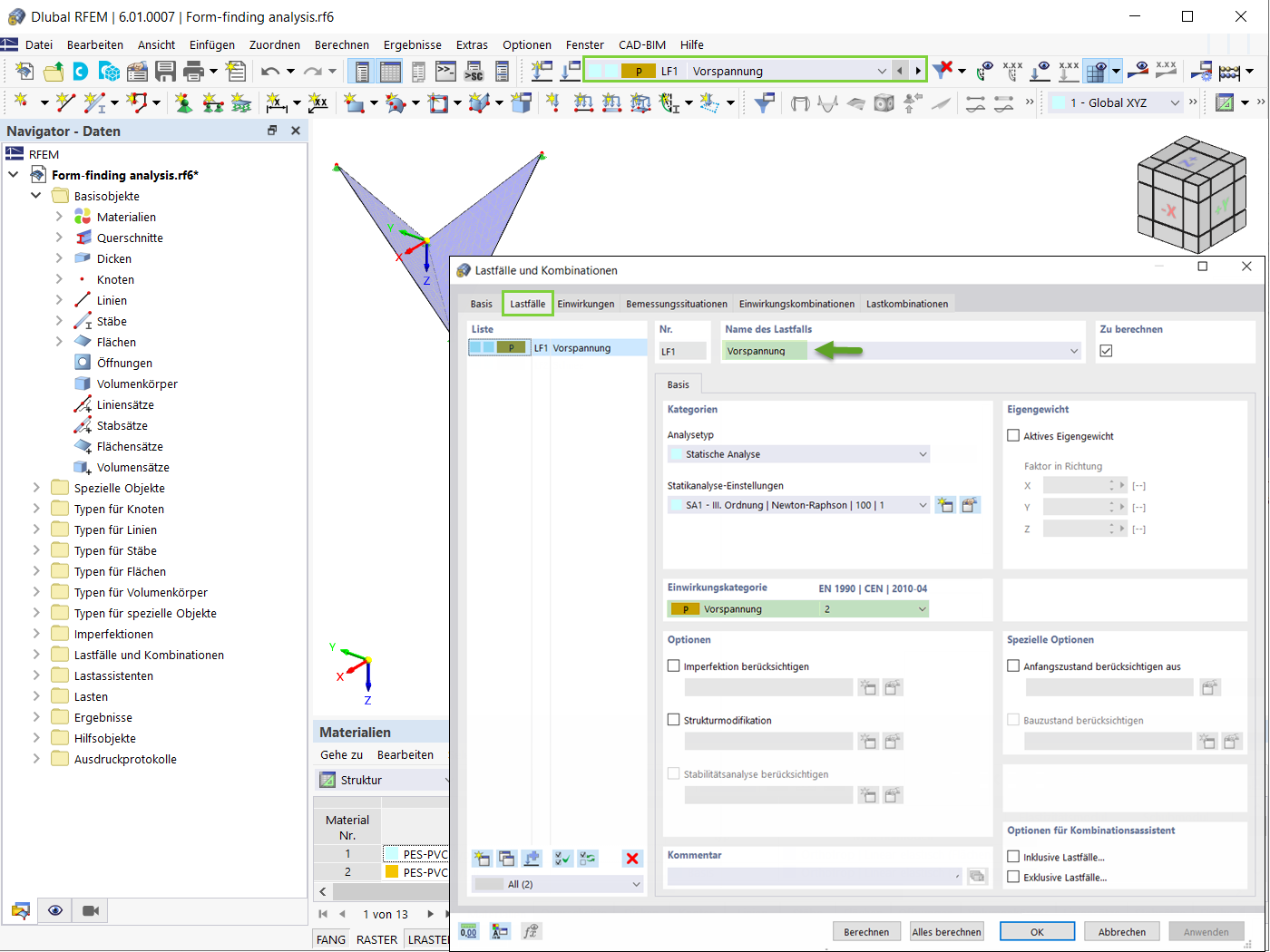Click the new model icon in the main toolbar
Viewport: 1270px width, 952px height.
point(24,71)
